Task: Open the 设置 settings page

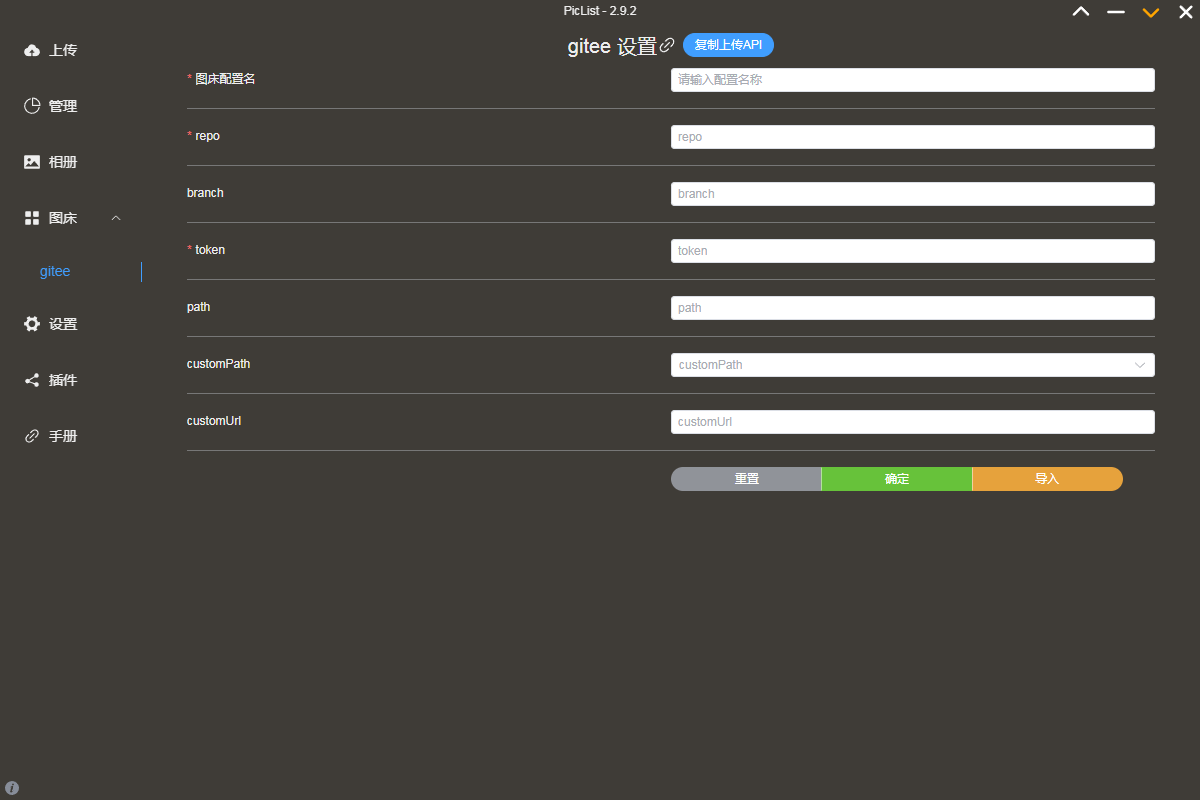Action: [62, 324]
